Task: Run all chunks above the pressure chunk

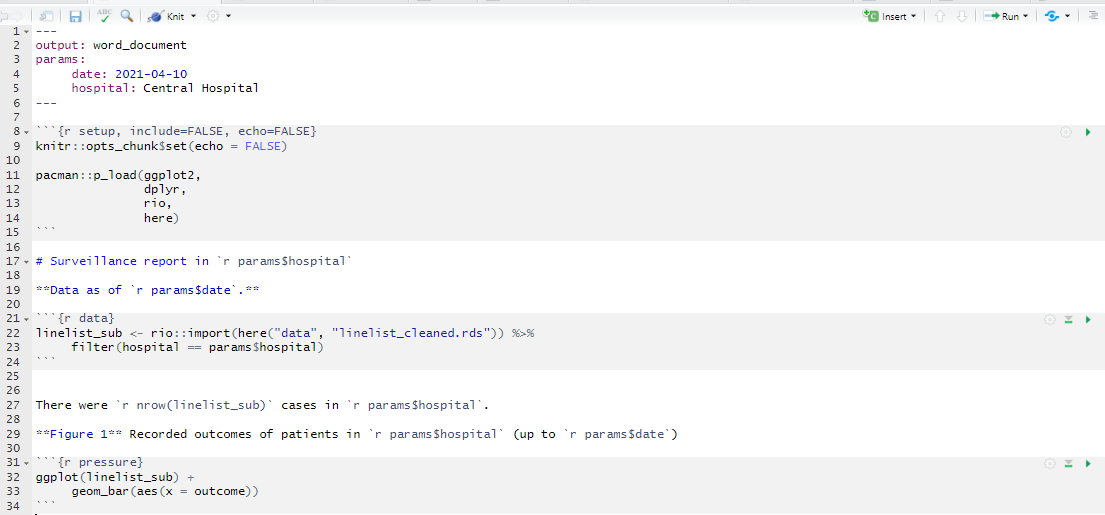Action: pos(1068,463)
